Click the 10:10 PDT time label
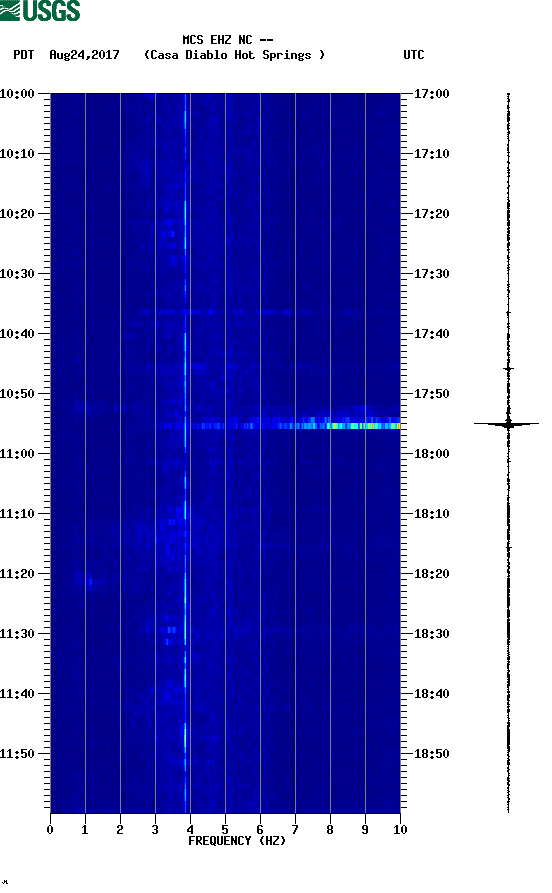The height and width of the screenshot is (893, 552). tap(17, 154)
